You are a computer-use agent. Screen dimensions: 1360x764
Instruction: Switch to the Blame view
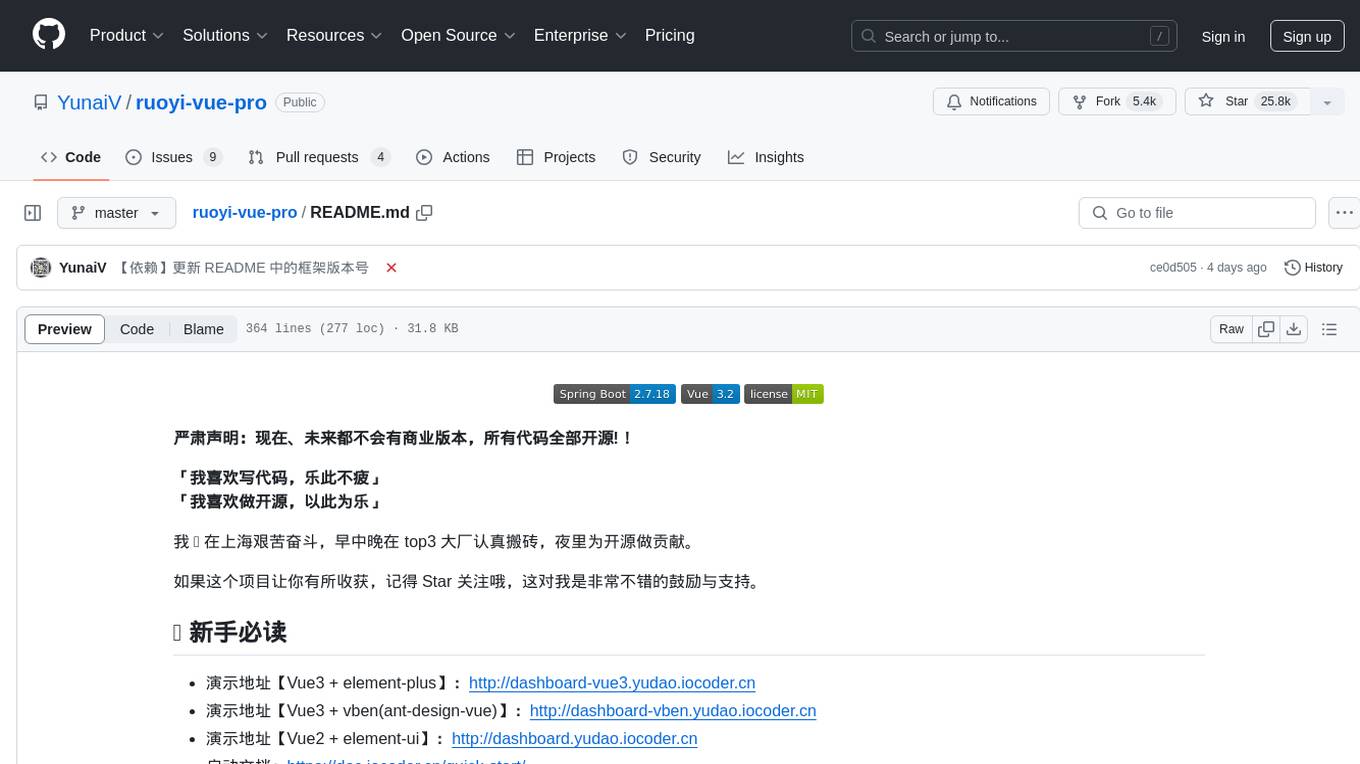(203, 329)
